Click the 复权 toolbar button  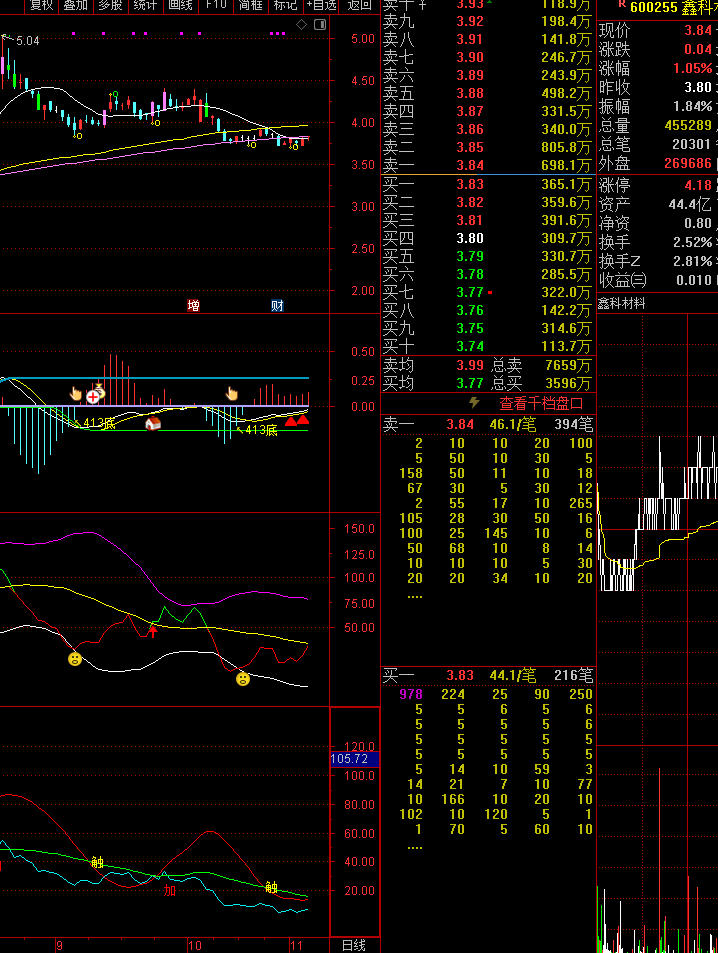41,6
